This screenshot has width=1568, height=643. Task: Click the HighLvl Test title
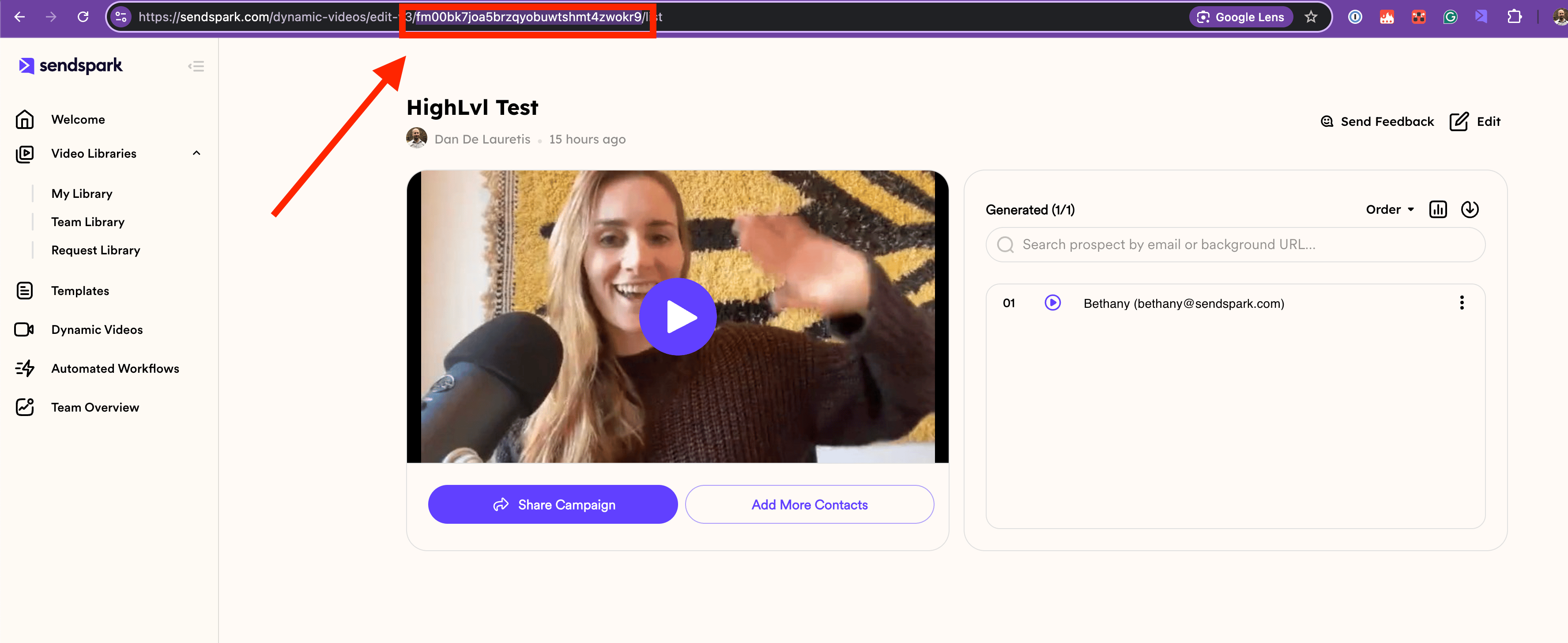472,107
